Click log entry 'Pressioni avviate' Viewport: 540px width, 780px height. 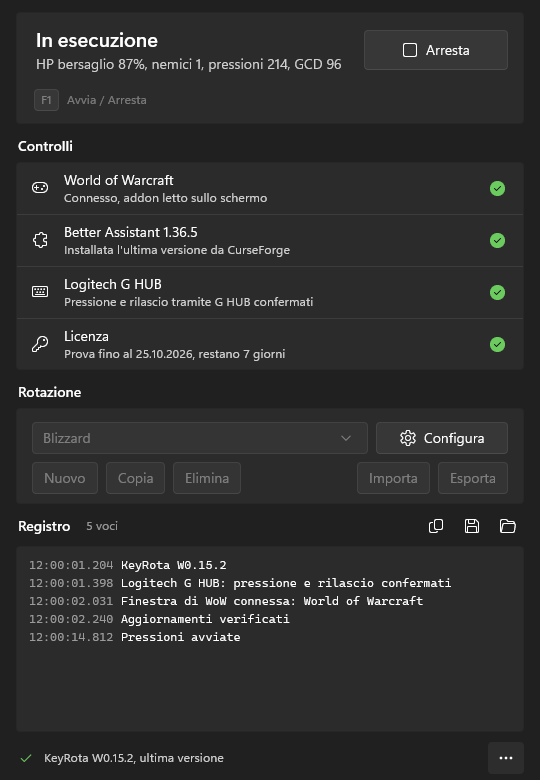(134, 637)
